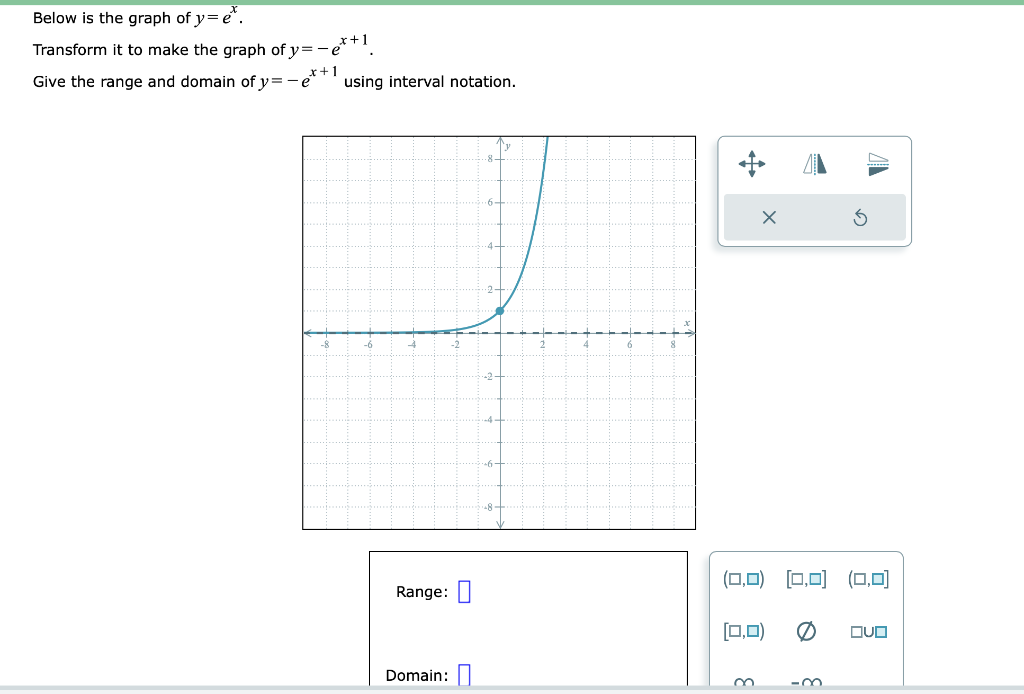1024x694 pixels.
Task: Insert the empty set symbol
Action: coord(806,631)
